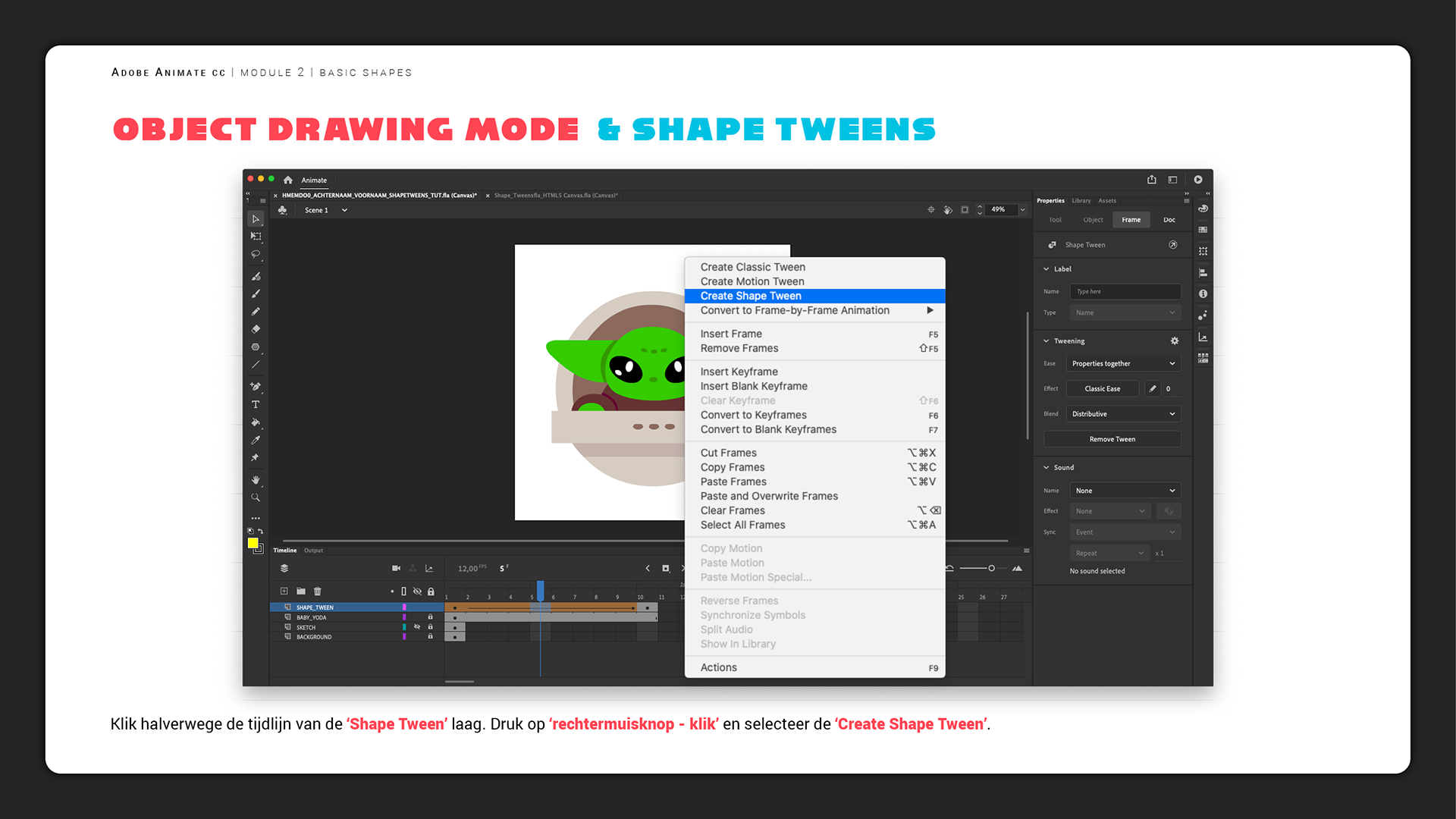Image resolution: width=1456 pixels, height=819 pixels.
Task: Choose Create Shape Tween from context menu
Action: coord(751,296)
